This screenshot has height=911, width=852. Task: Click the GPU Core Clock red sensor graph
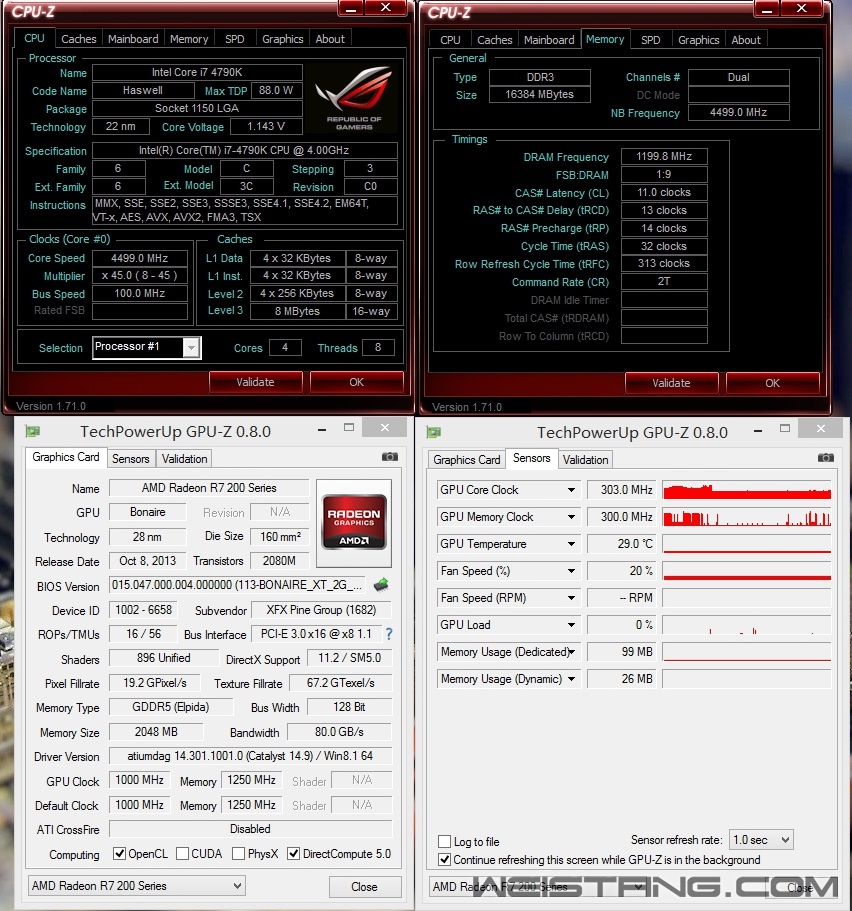click(x=747, y=490)
